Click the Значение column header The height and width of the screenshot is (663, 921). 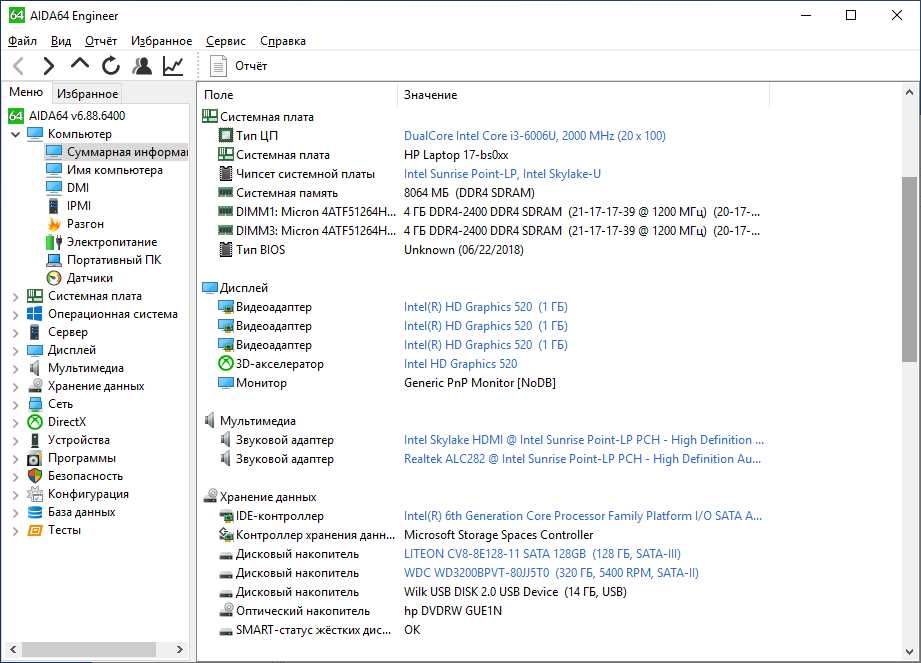[x=584, y=95]
